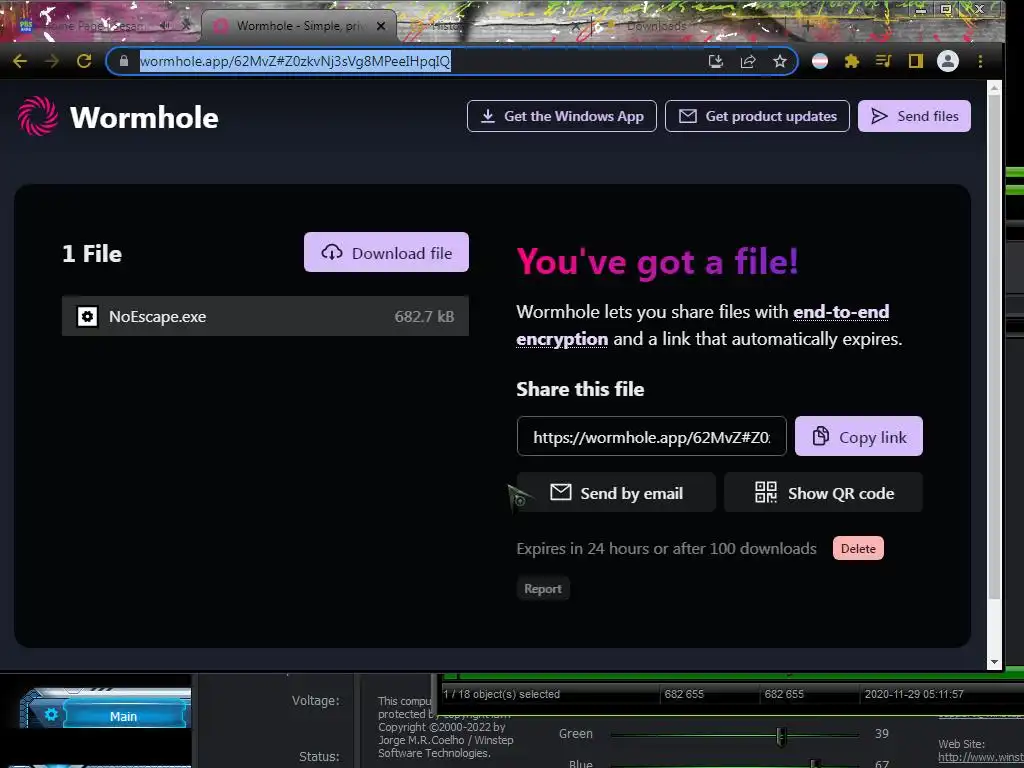The image size is (1024, 768).
Task: Click the Download file button
Action: (x=386, y=252)
